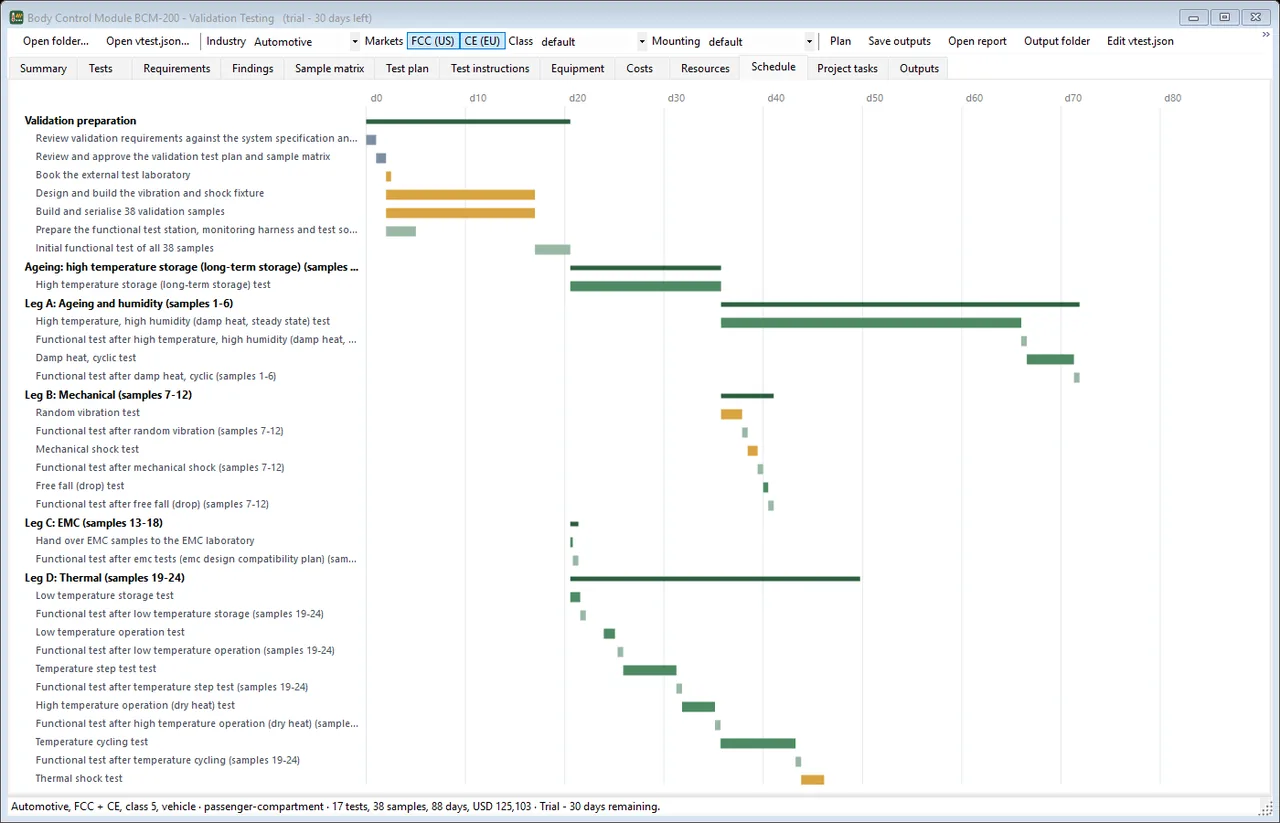
Task: Click the Output folder button
Action: (x=1057, y=41)
